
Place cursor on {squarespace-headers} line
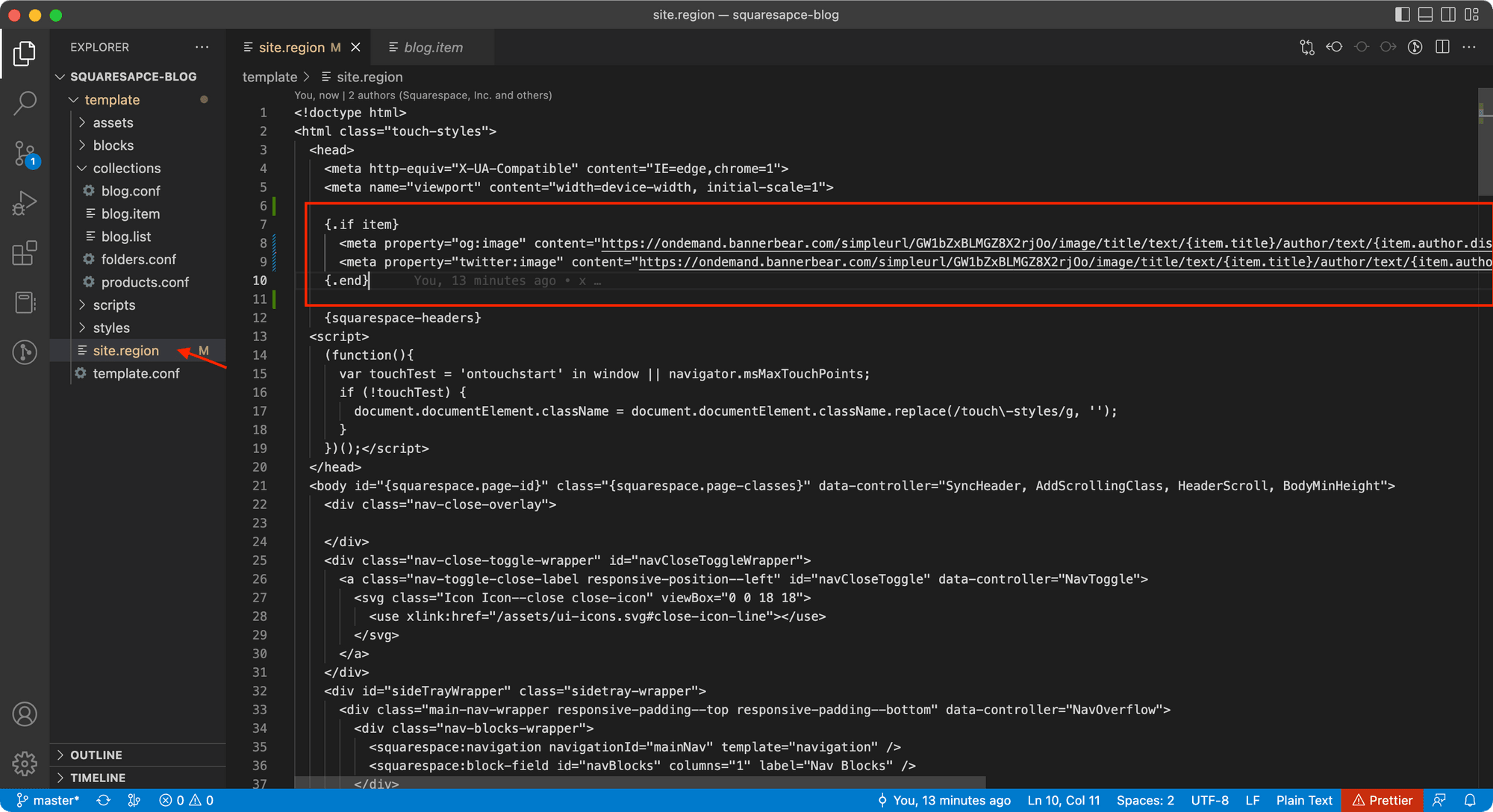click(402, 318)
